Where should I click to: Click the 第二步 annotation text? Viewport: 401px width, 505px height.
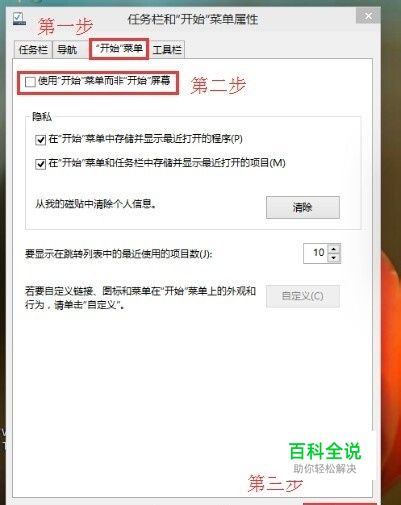218,85
